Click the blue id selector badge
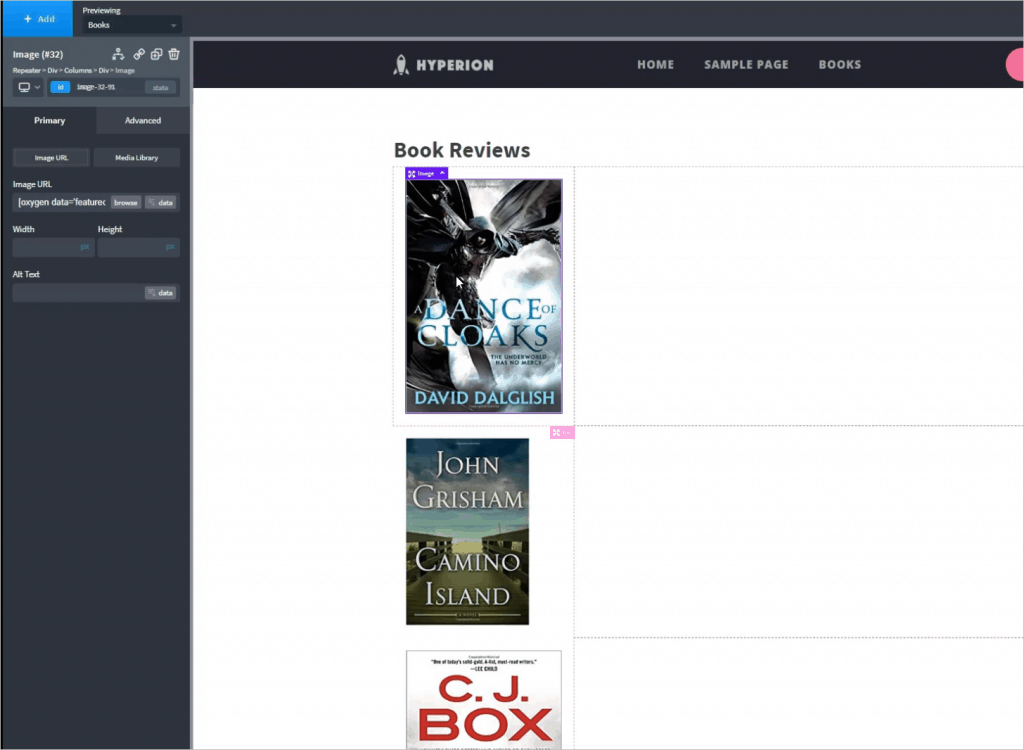1024x750 pixels. coord(60,87)
